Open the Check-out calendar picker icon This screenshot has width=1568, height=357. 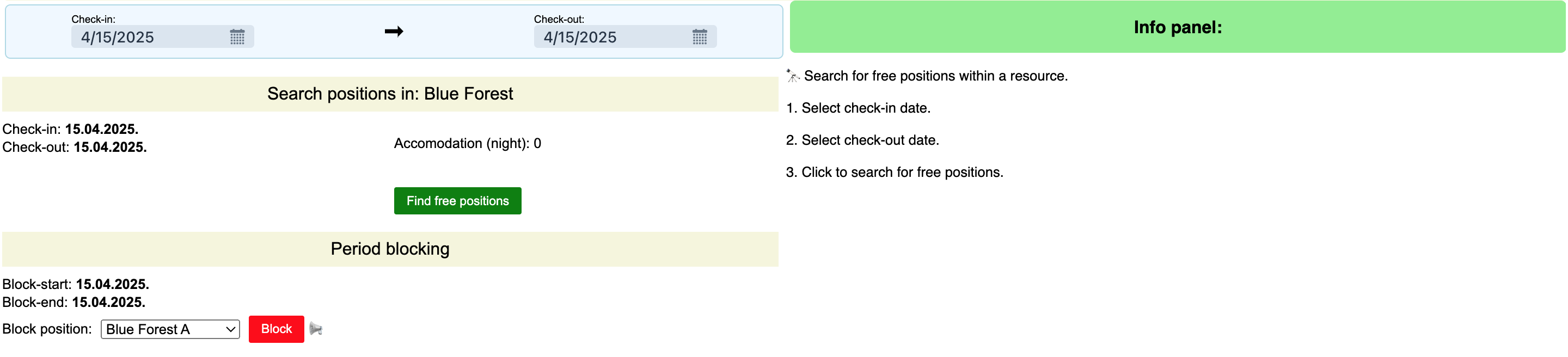click(700, 37)
